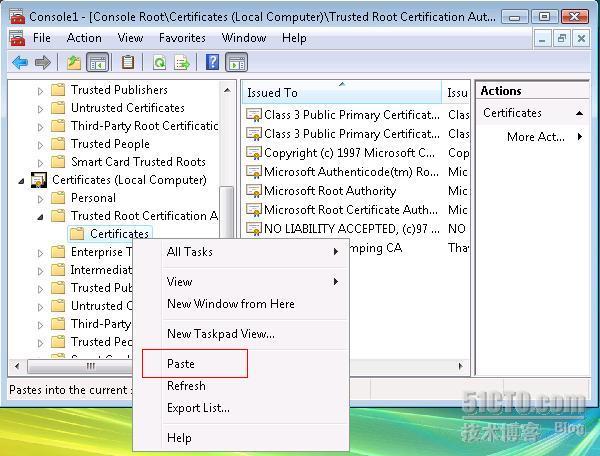Open the Action menu
This screenshot has width=600, height=456.
coord(84,38)
